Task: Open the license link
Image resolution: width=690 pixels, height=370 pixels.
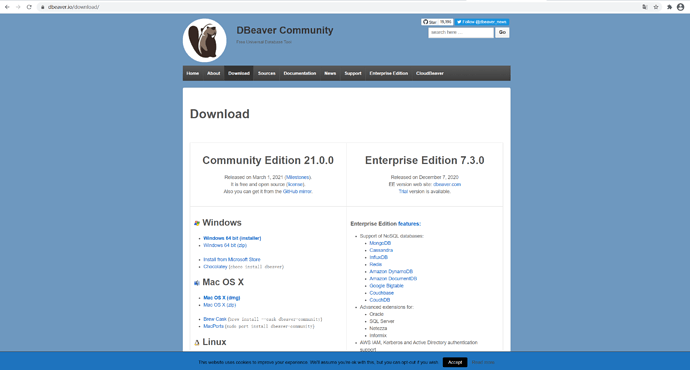Action: pos(295,184)
